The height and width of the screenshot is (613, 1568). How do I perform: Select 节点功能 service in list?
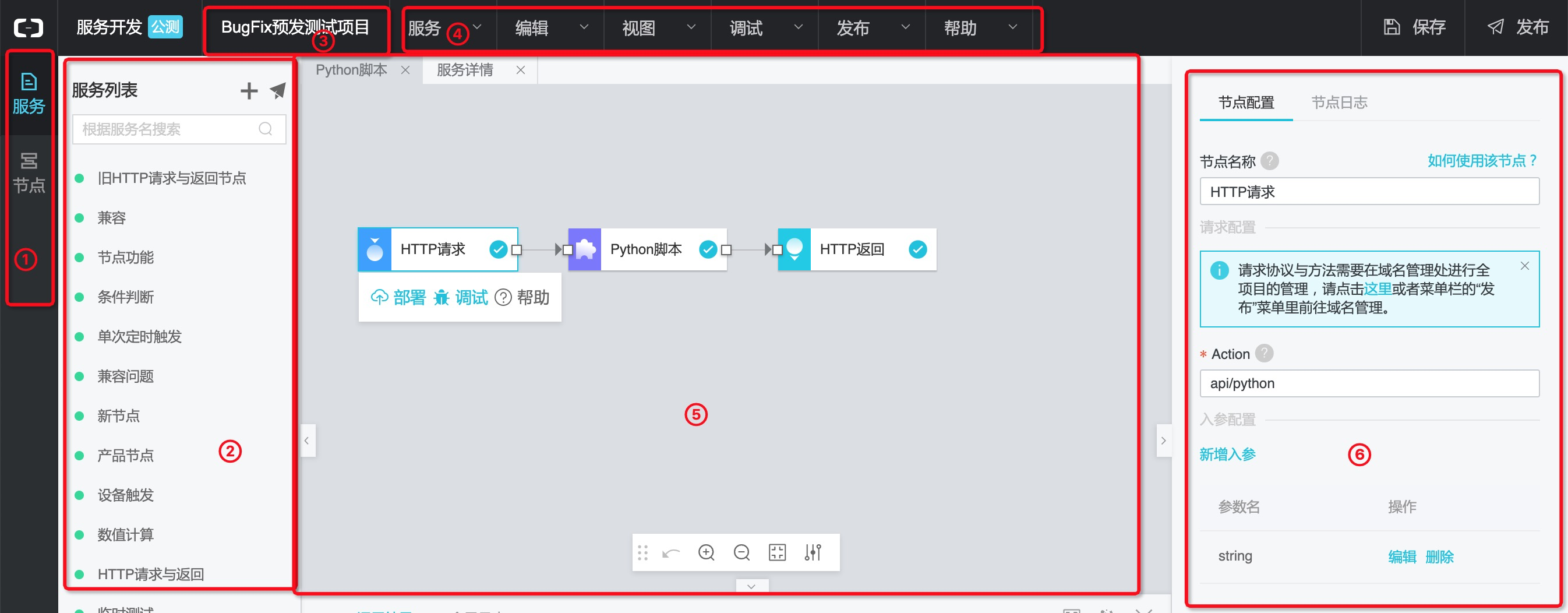[125, 258]
